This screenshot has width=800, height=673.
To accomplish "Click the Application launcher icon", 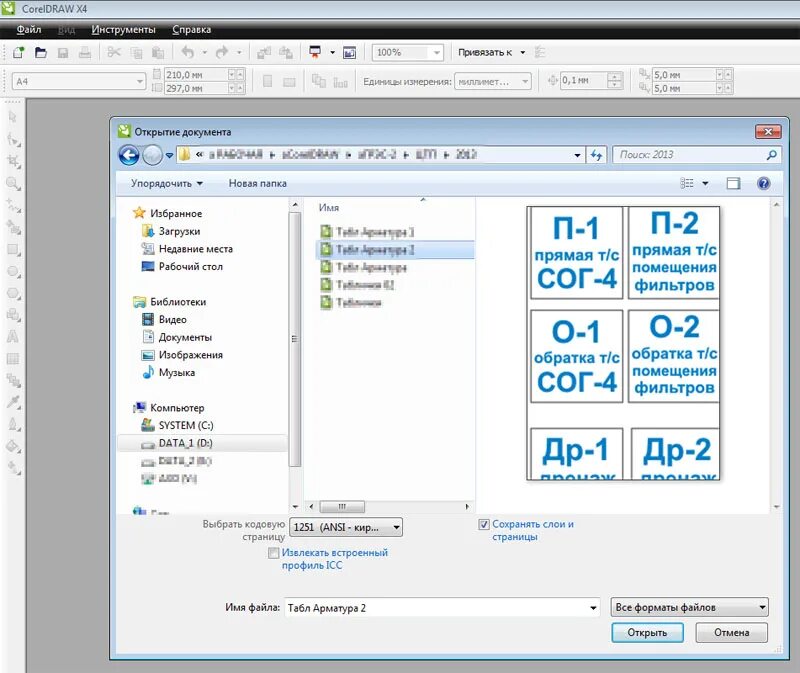I will click(315, 52).
